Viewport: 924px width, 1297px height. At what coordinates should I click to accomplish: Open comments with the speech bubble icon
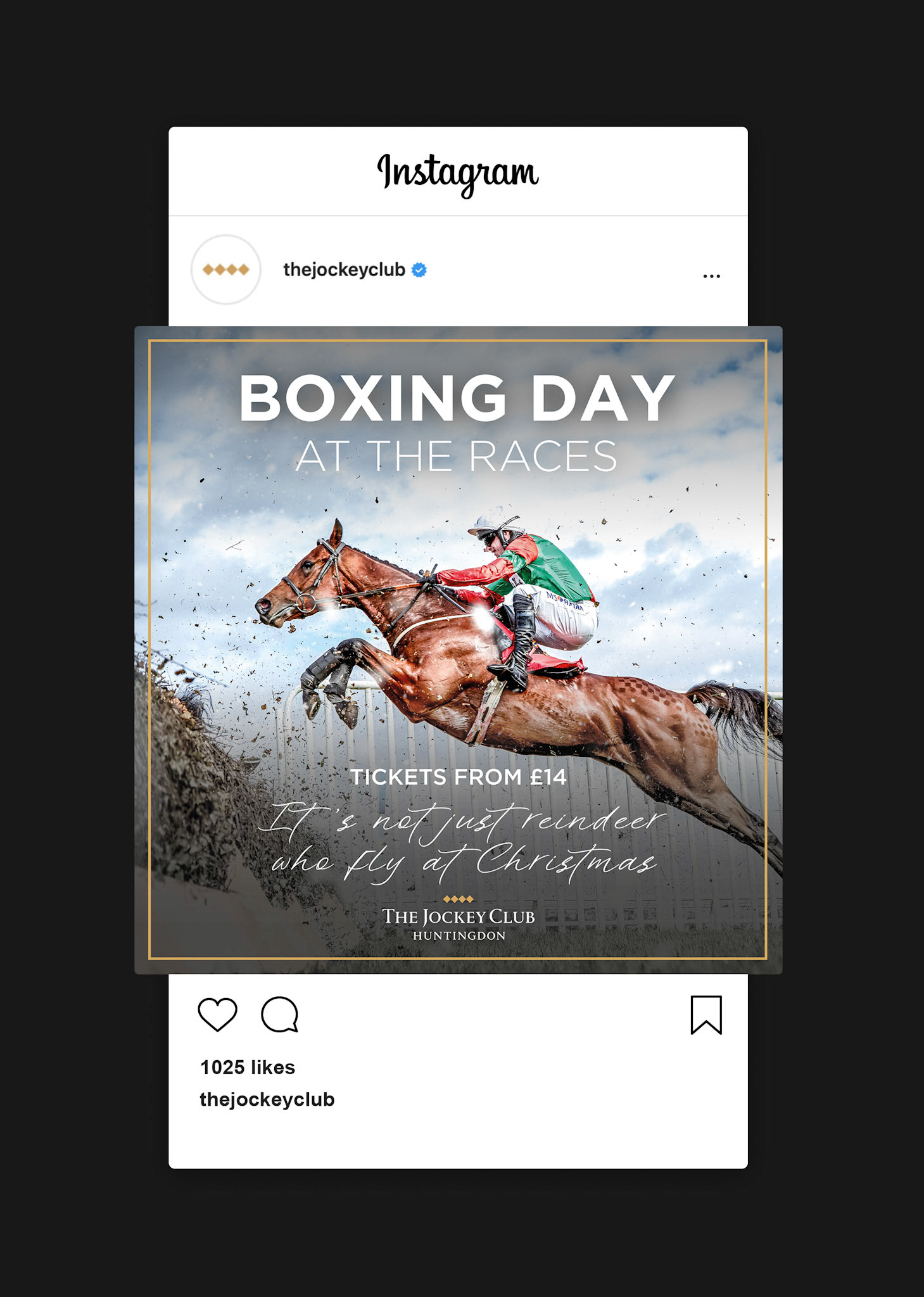pyautogui.click(x=280, y=1015)
